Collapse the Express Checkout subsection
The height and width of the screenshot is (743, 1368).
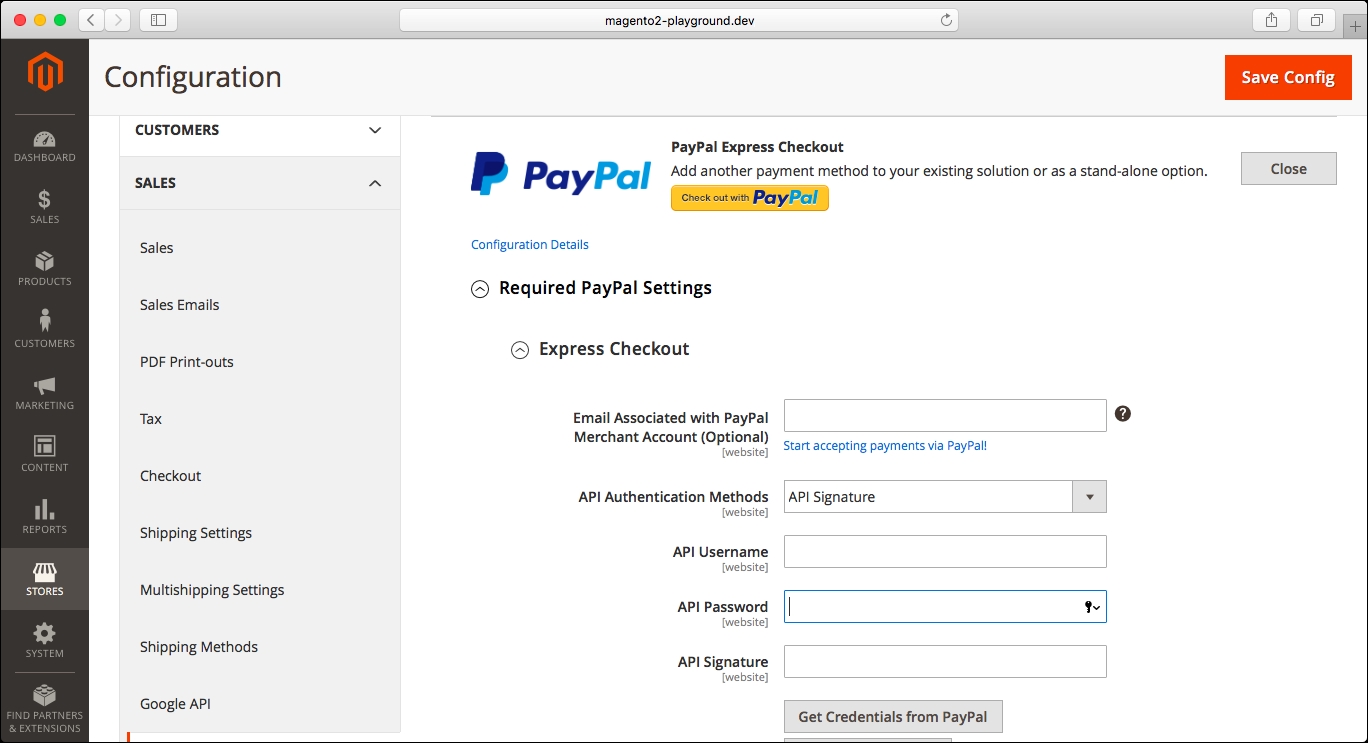tap(520, 350)
